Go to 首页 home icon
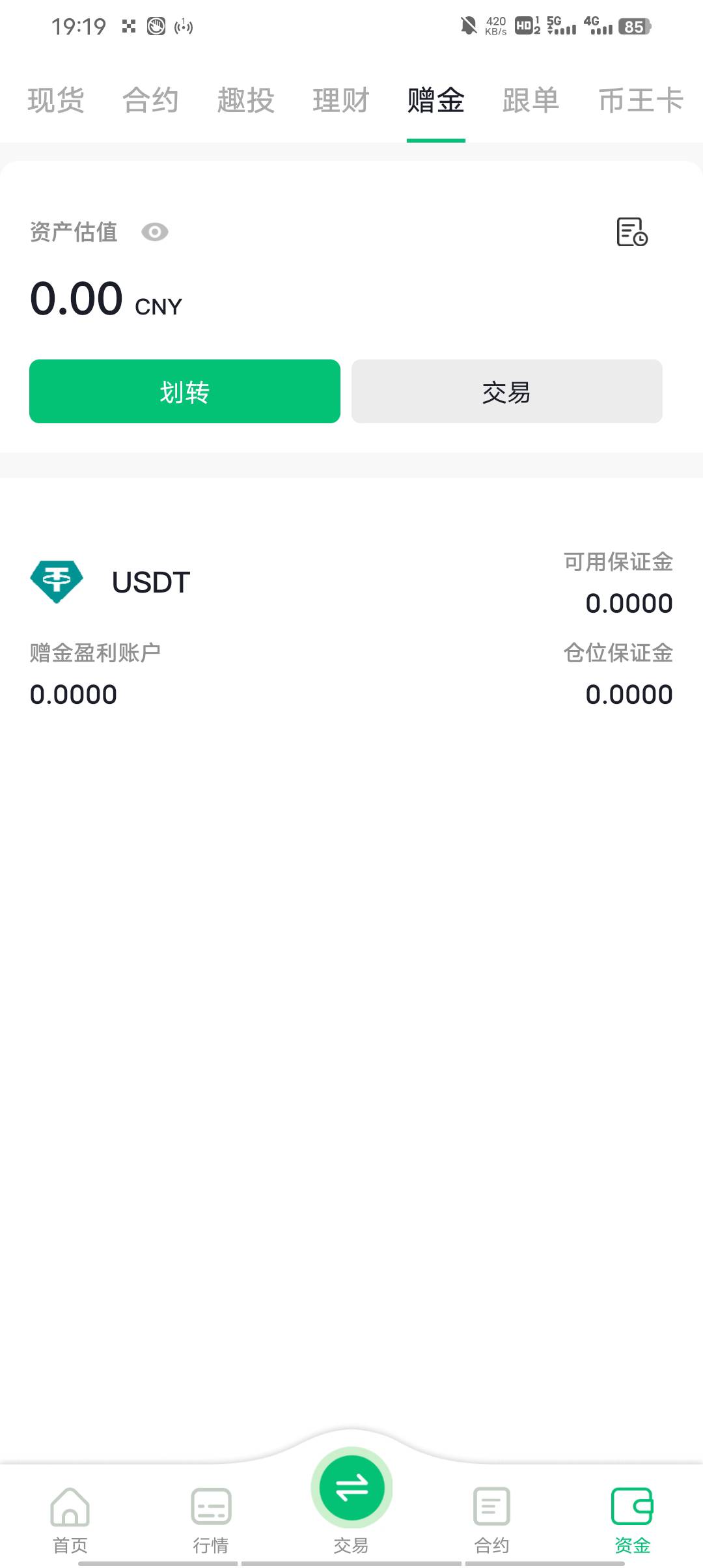The height and width of the screenshot is (1568, 703). tap(70, 1507)
